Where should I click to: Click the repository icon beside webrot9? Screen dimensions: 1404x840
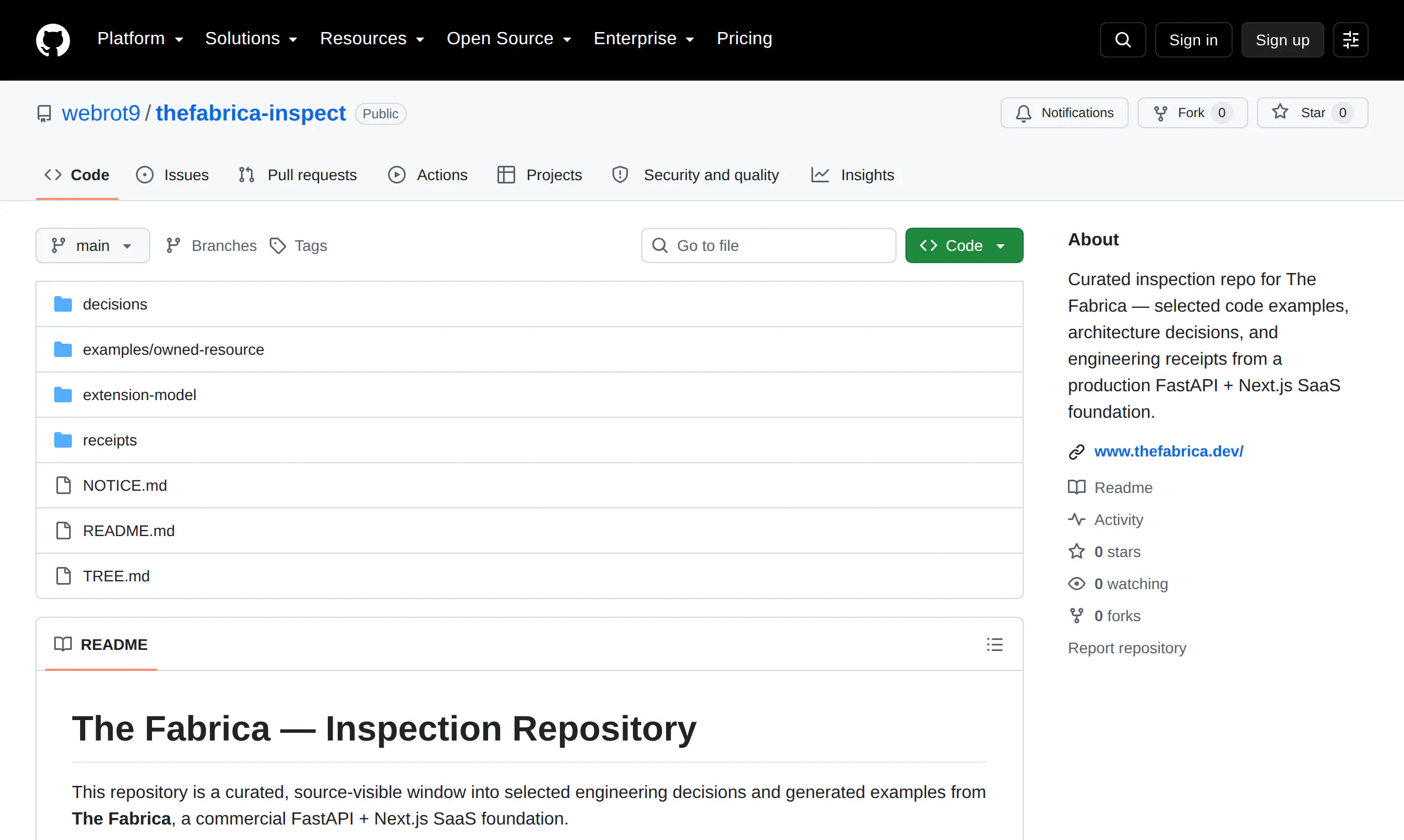point(44,114)
